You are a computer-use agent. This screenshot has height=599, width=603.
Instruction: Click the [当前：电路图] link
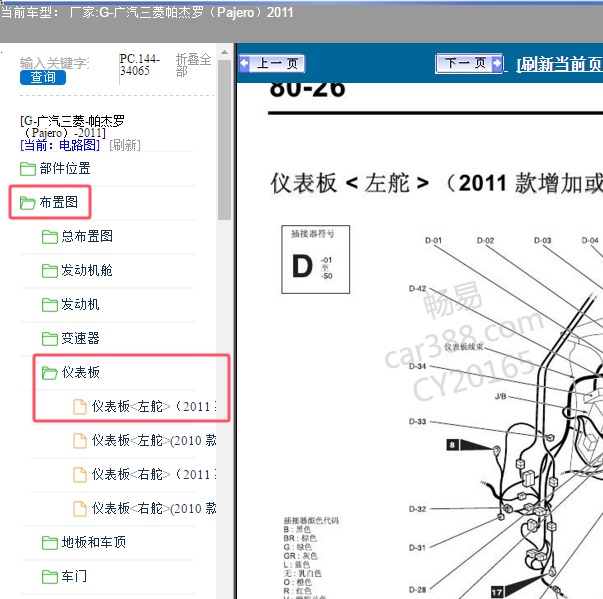(x=60, y=145)
